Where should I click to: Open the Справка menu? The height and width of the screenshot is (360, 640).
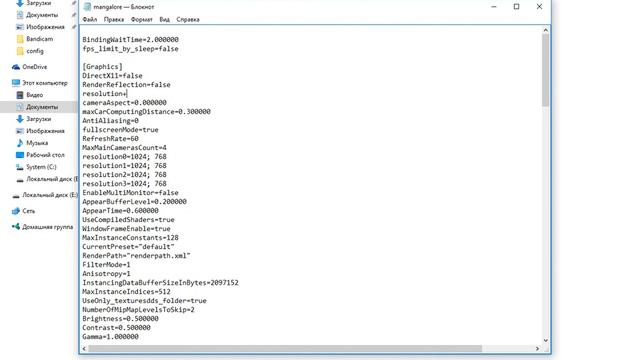click(188, 20)
